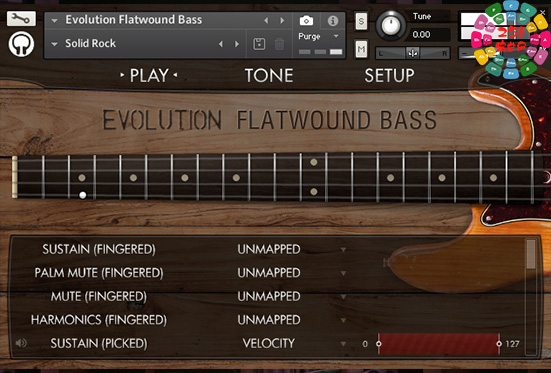Expand Harmonics (Fingered) mapping dropdown arrow
This screenshot has width=551, height=373.
coord(343,320)
